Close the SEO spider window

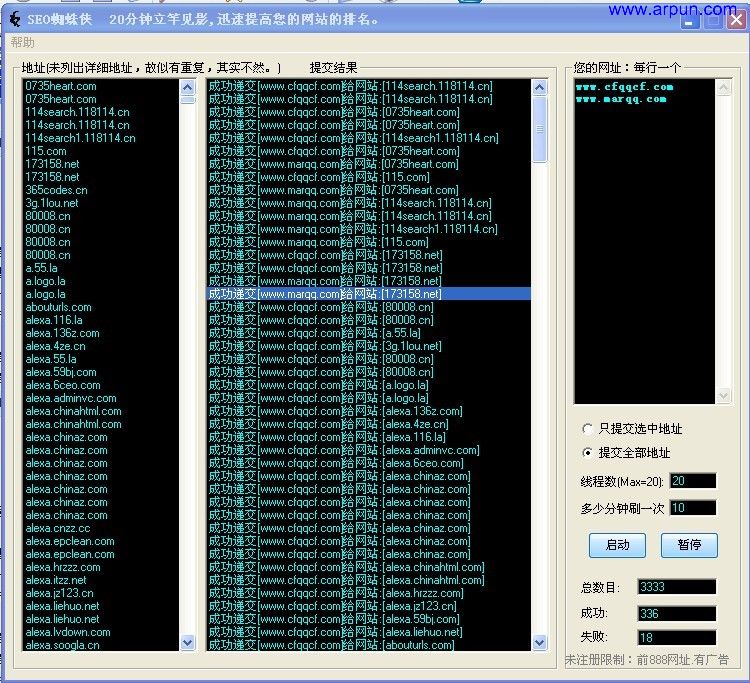[x=737, y=20]
